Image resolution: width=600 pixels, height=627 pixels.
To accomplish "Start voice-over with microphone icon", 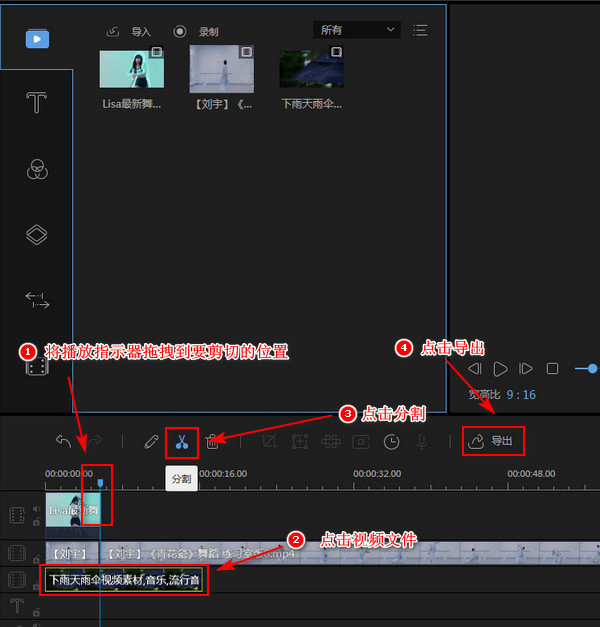I will tap(422, 442).
